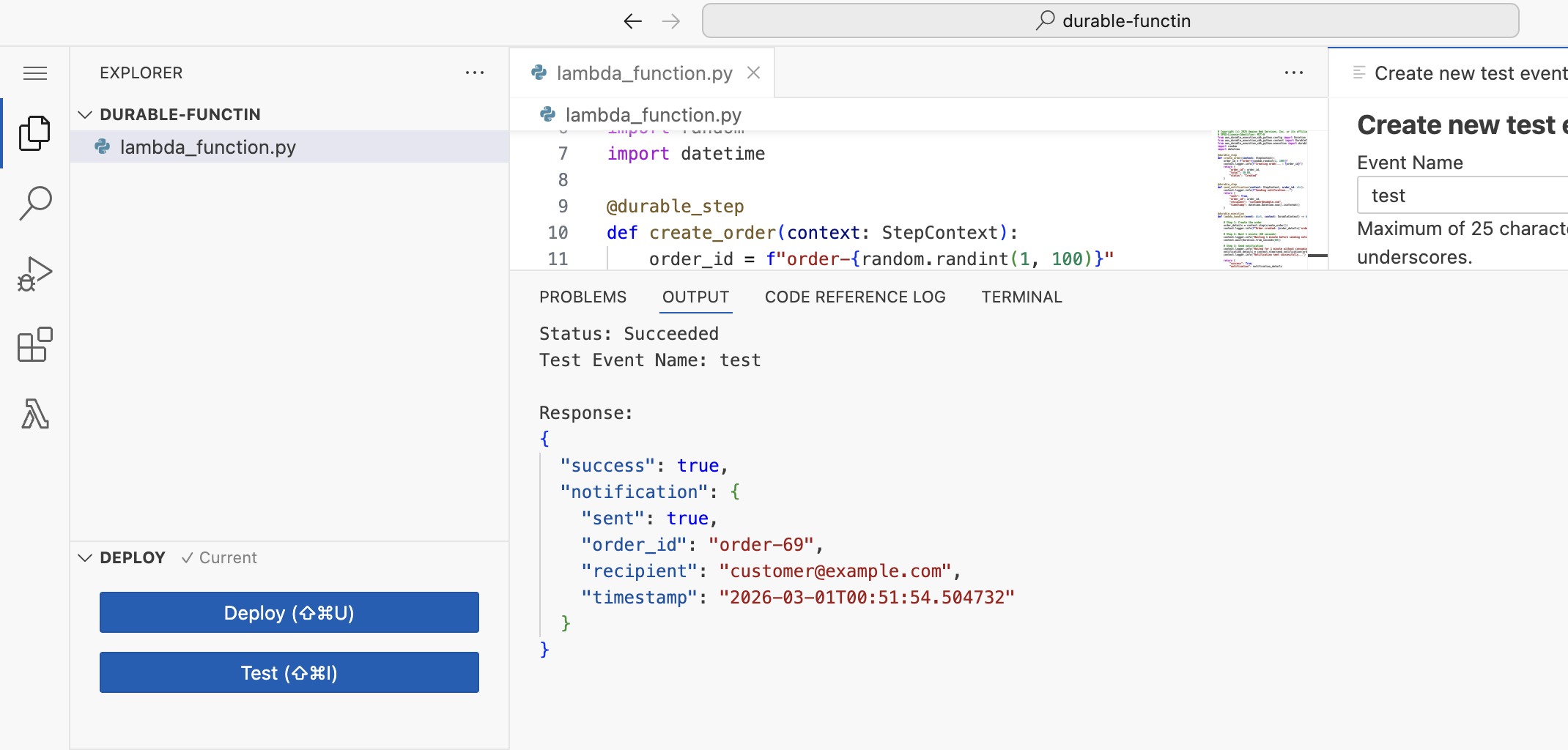Open Explorer more actions ellipsis
The height and width of the screenshot is (750, 1568).
[475, 73]
